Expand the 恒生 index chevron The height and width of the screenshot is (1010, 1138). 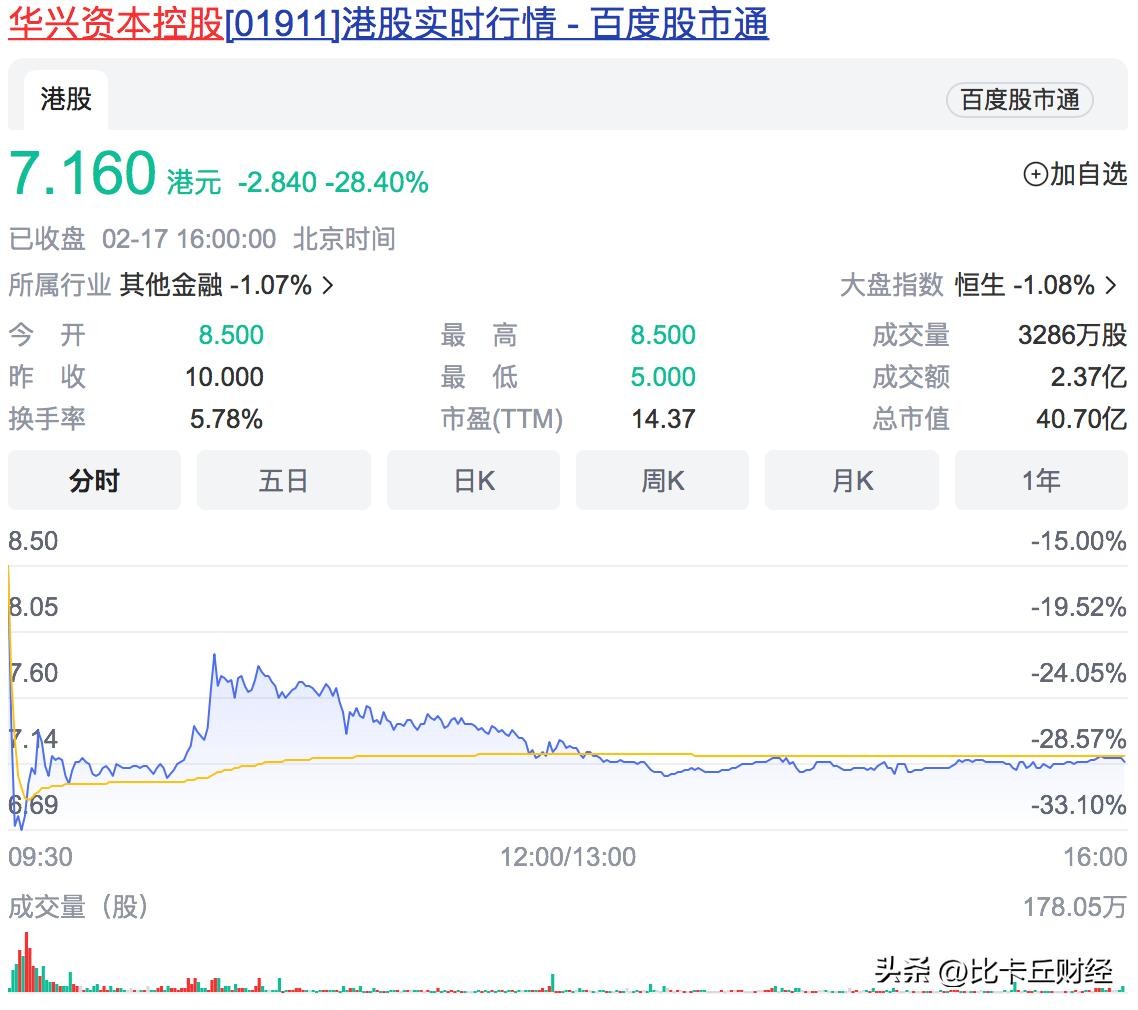[1111, 286]
